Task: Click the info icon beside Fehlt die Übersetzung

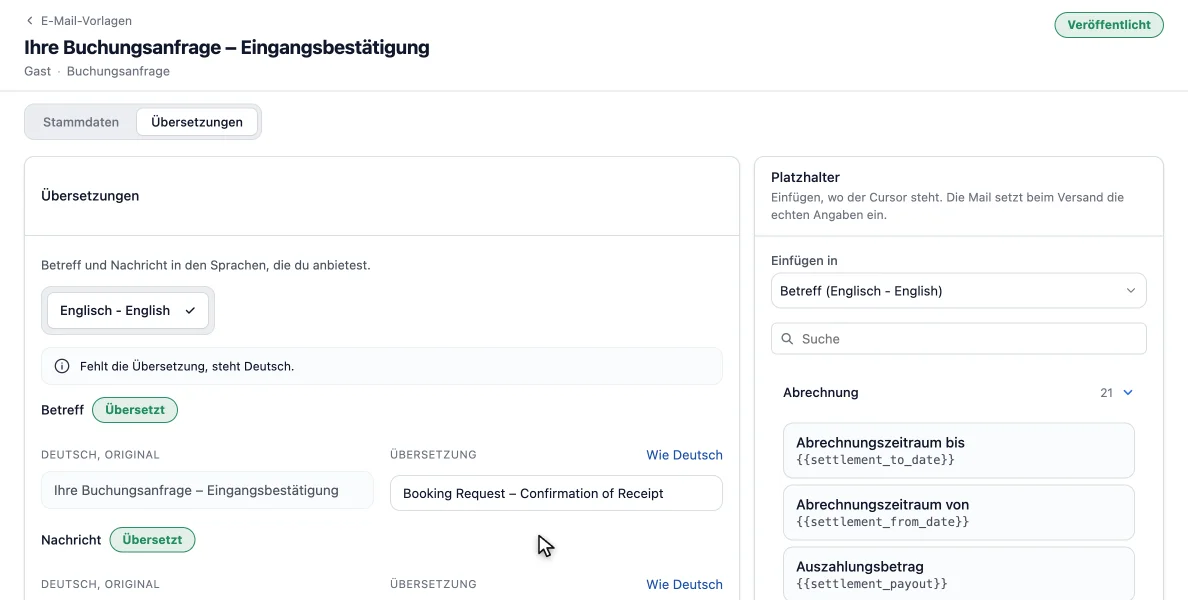Action: 62,366
